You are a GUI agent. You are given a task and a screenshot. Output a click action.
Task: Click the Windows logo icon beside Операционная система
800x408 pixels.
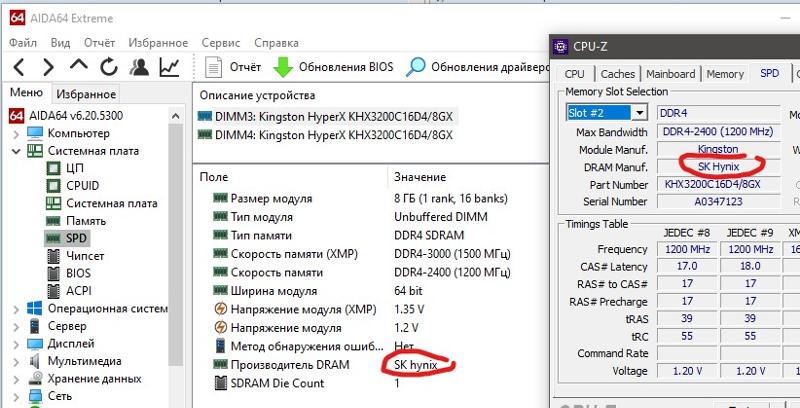(x=35, y=309)
